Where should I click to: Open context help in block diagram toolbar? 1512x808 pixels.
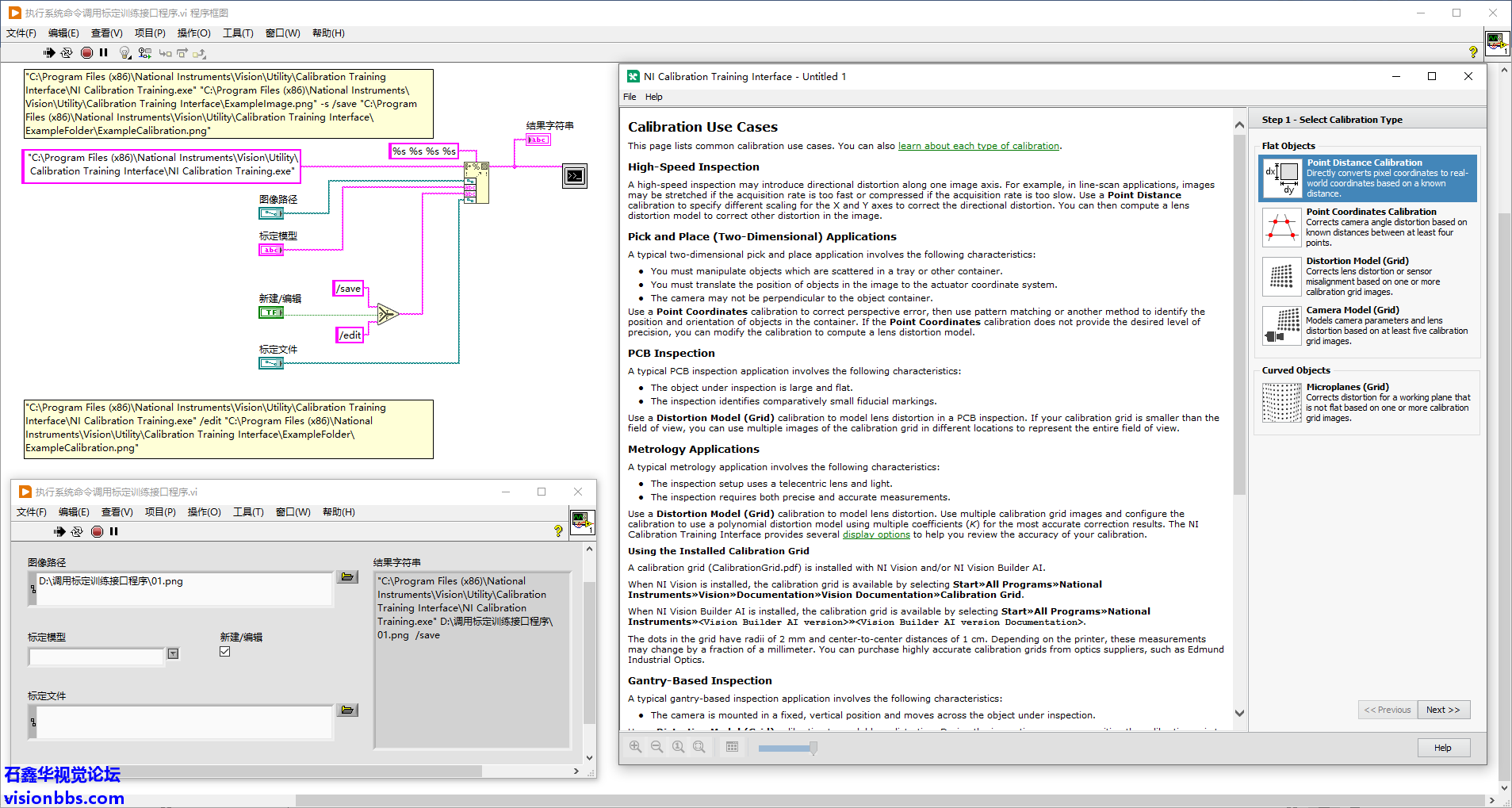tap(1473, 52)
